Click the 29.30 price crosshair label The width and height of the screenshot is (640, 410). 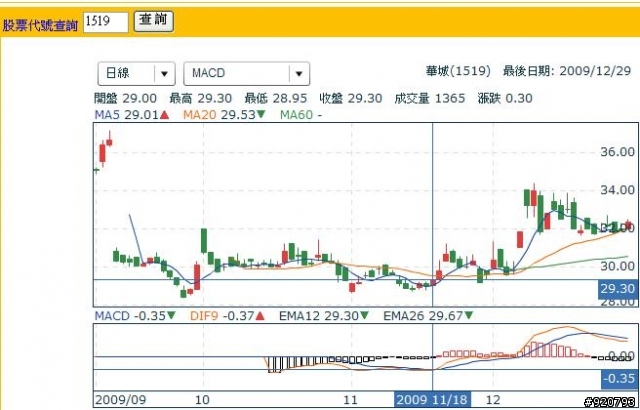[618, 289]
